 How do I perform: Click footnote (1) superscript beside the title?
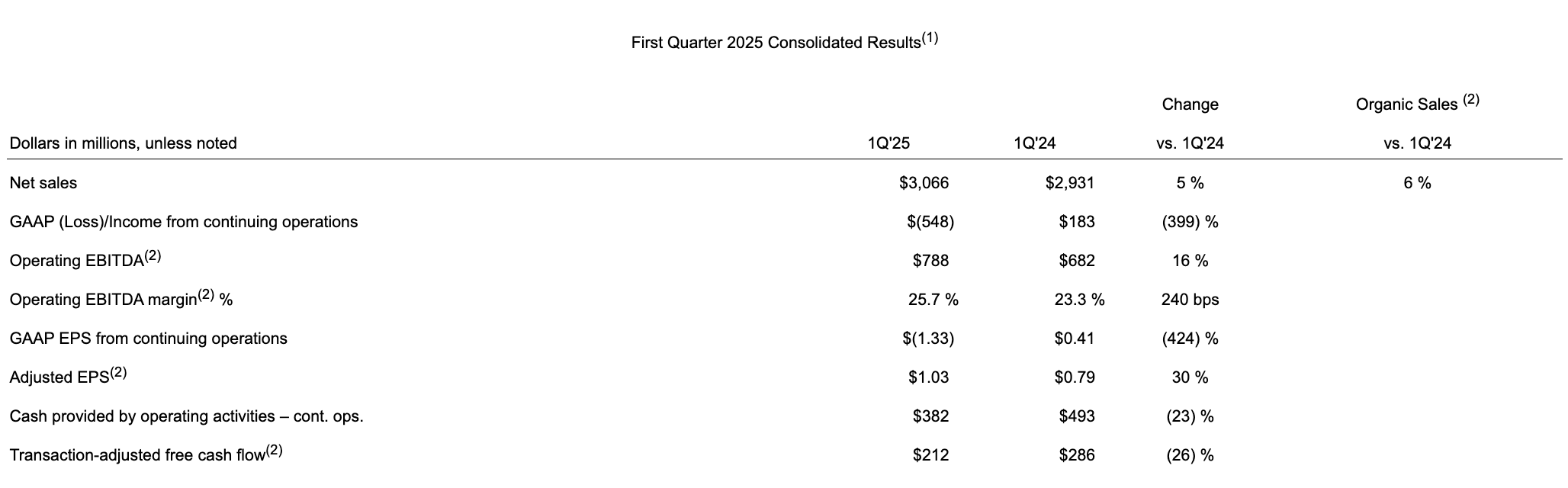click(930, 38)
